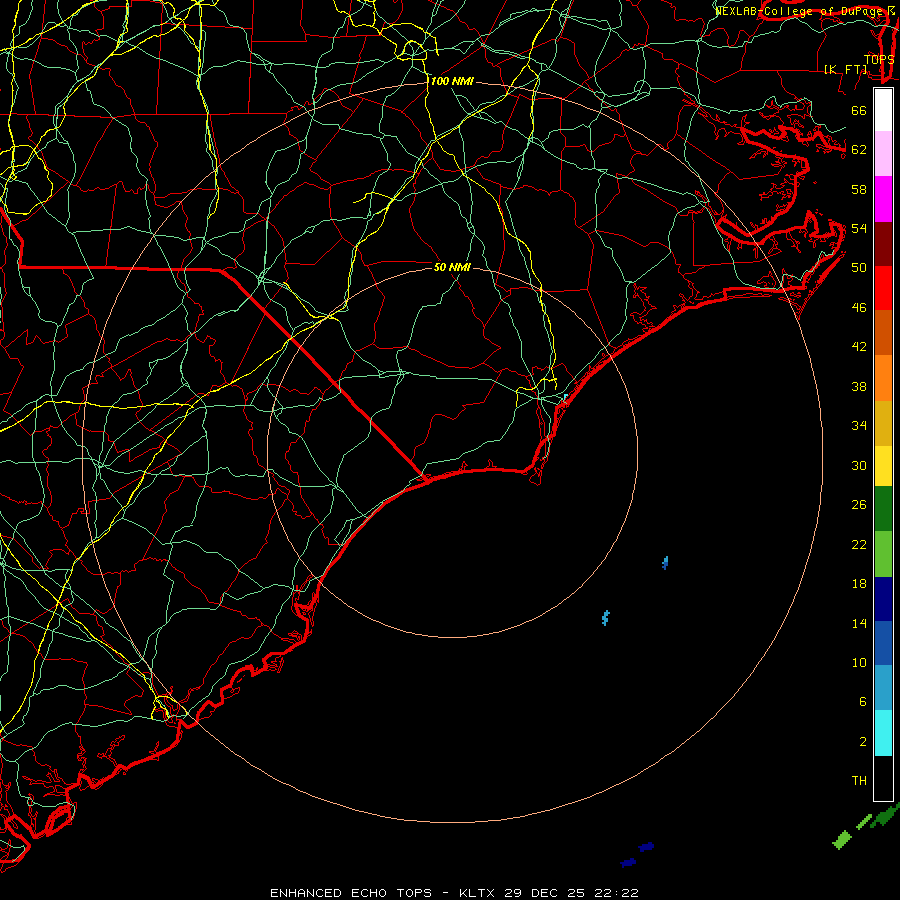Click the tiny cyan echo at the radar site
The height and width of the screenshot is (900, 900).
565,397
